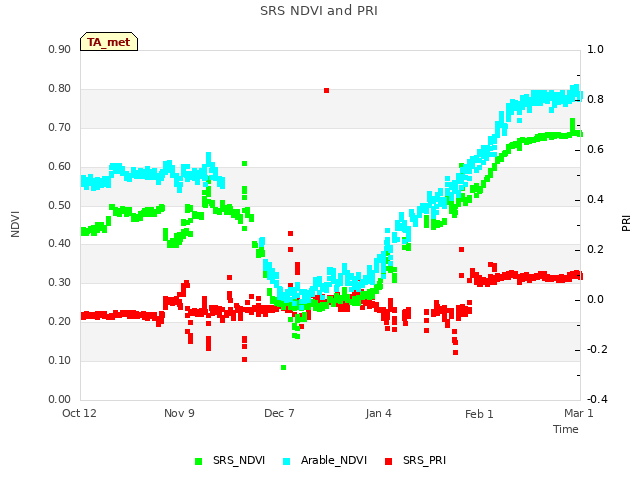
Task: Click the 0.90 NDVI axis value
Action: [x=60, y=49]
